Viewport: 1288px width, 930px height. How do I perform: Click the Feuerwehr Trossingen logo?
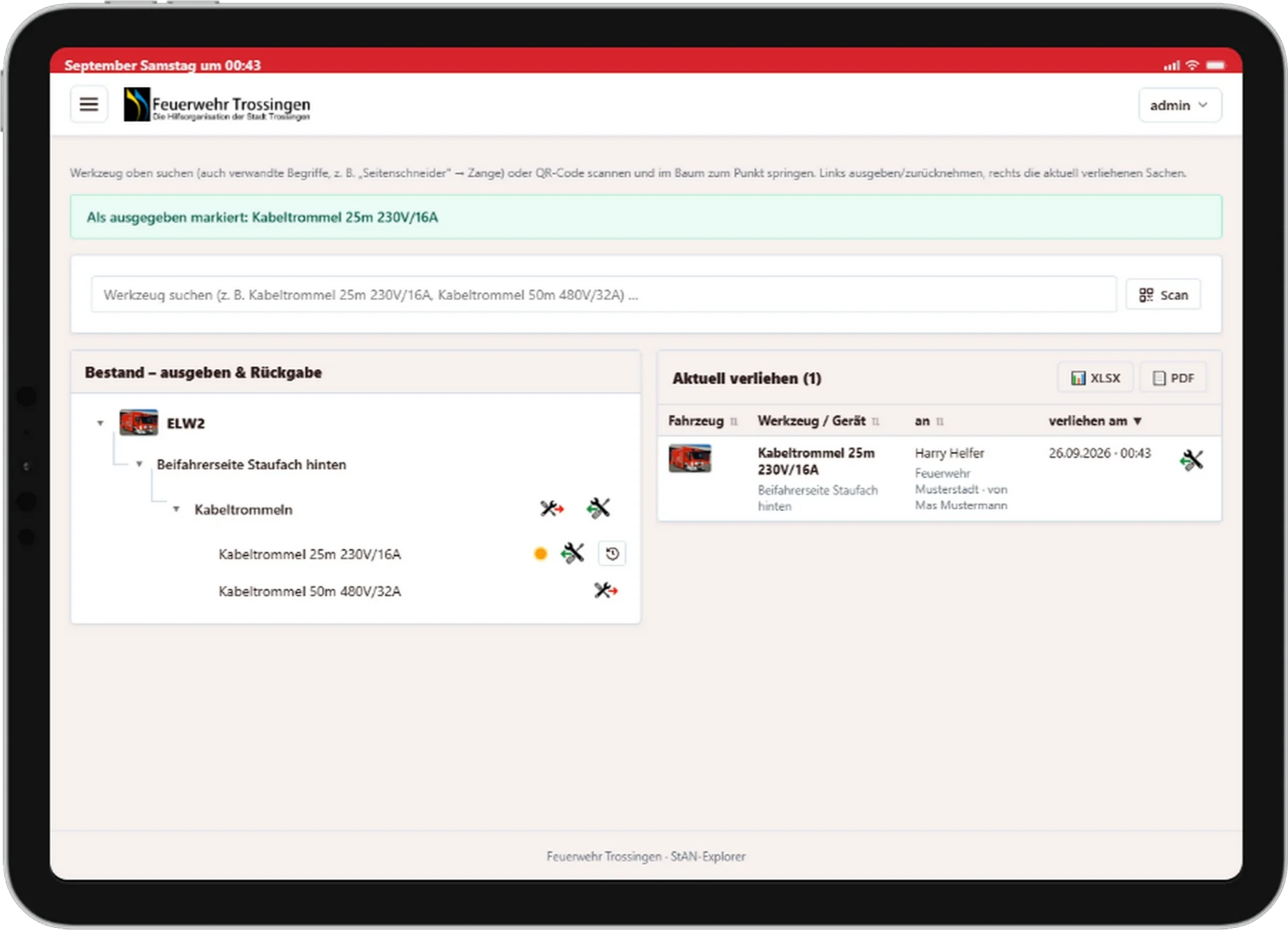217,104
